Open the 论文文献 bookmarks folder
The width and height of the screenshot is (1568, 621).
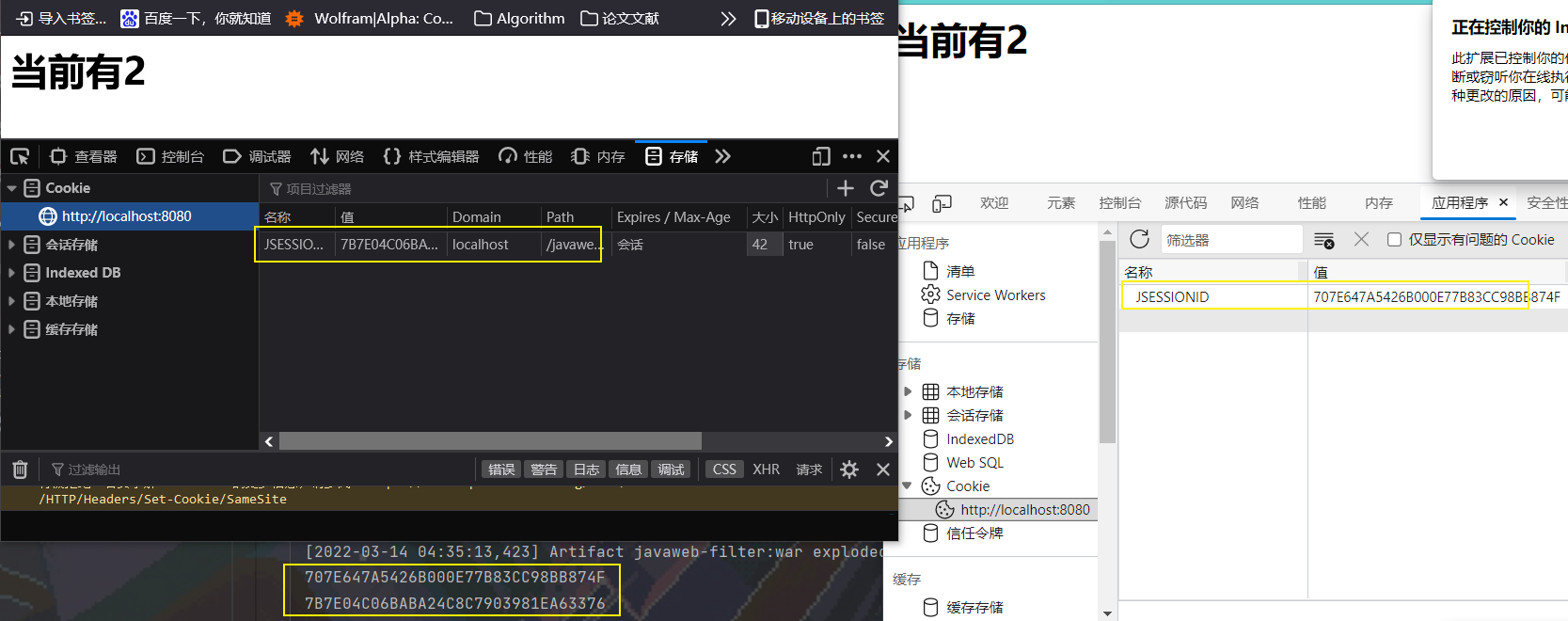pos(620,18)
